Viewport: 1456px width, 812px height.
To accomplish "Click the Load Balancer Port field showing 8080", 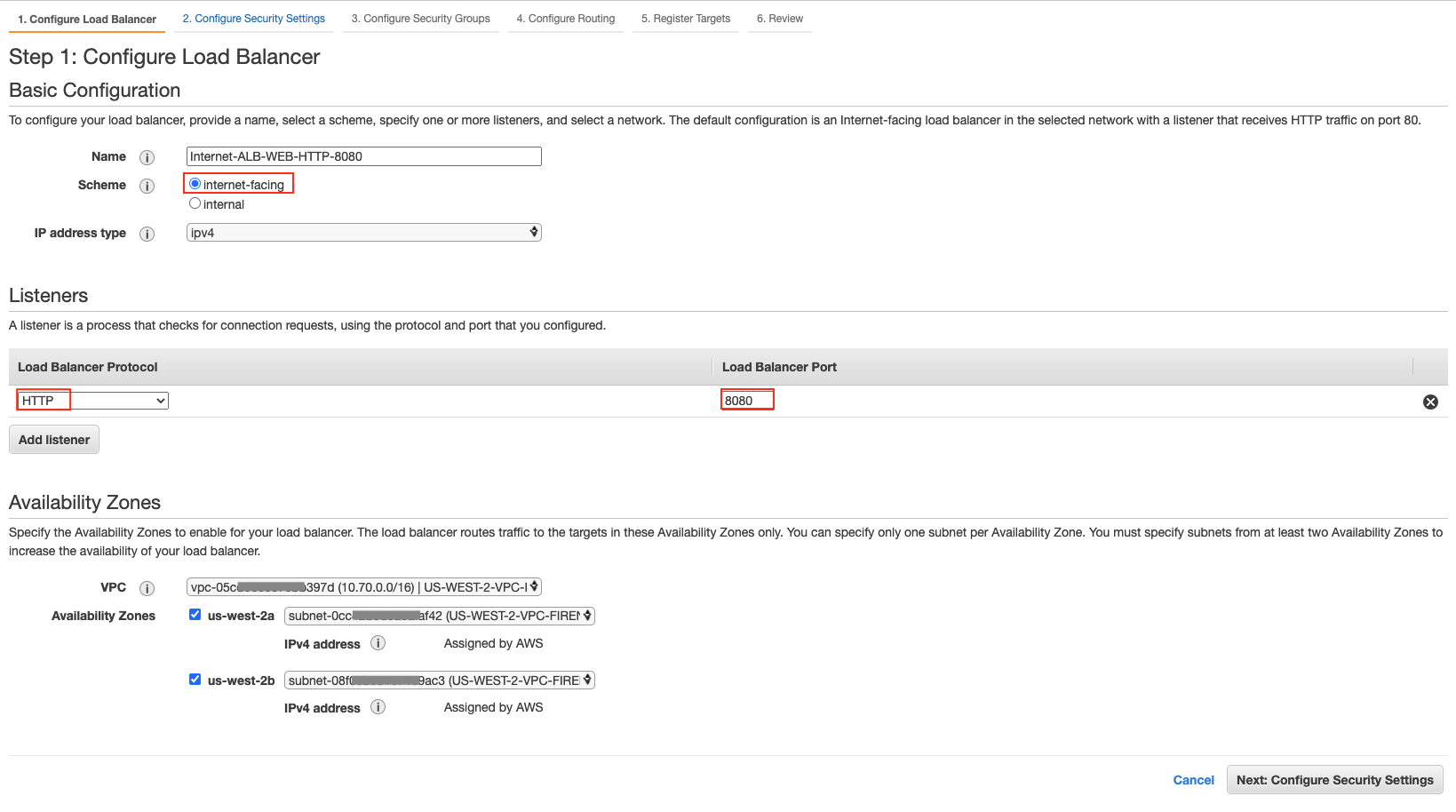I will [746, 400].
